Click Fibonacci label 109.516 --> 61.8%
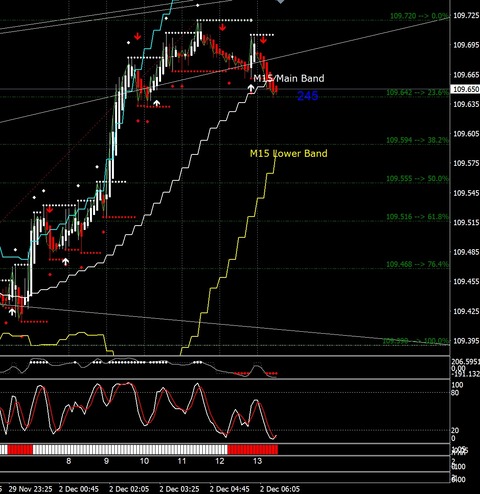Image resolution: width=480 pixels, height=494 pixels. click(x=418, y=217)
